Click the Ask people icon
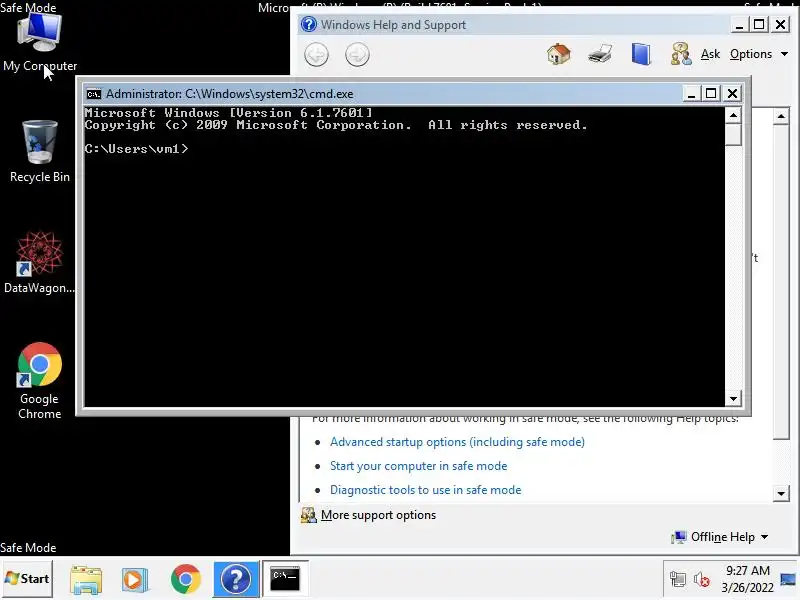Viewport: 800px width, 600px height. [x=681, y=54]
